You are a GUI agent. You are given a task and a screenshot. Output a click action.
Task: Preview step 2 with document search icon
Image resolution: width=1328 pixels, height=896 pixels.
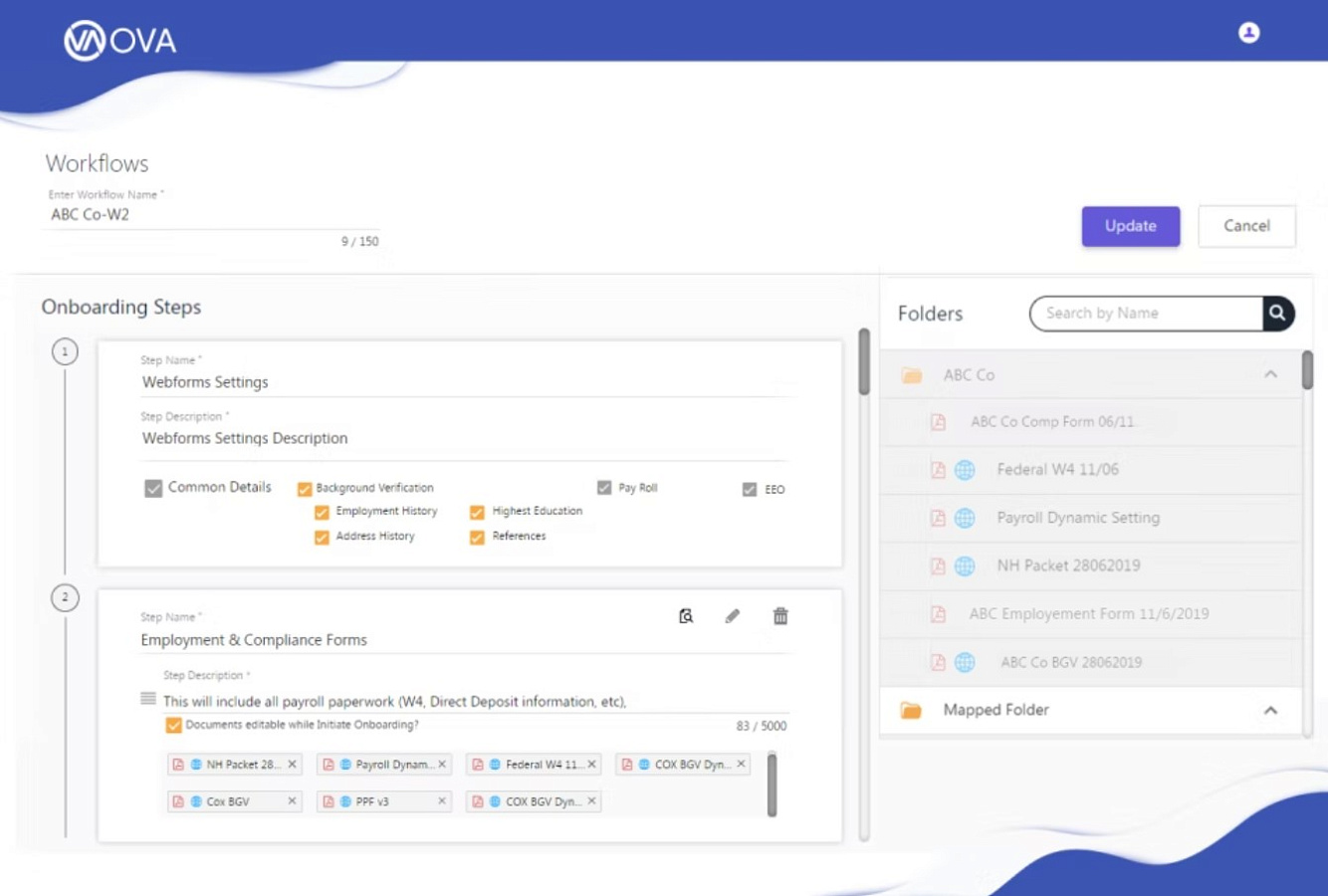coord(686,616)
